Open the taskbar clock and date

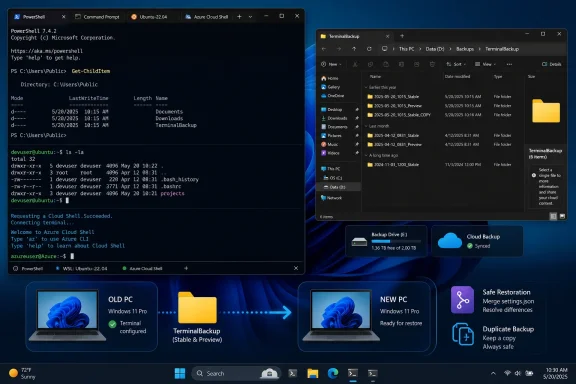tap(556, 373)
